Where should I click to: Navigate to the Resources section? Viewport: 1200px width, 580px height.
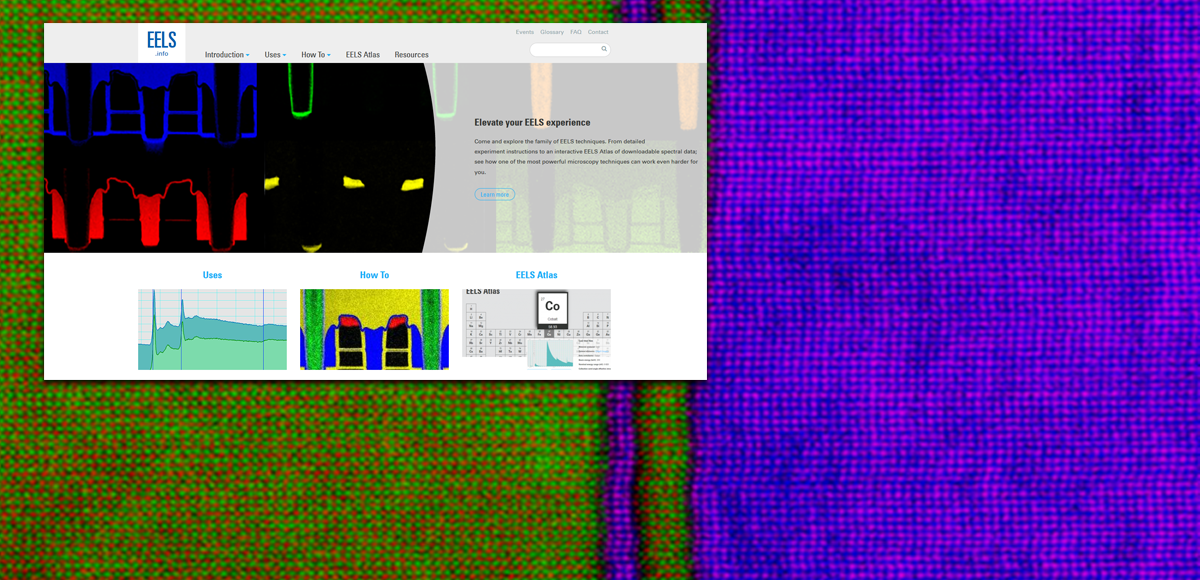[x=411, y=55]
